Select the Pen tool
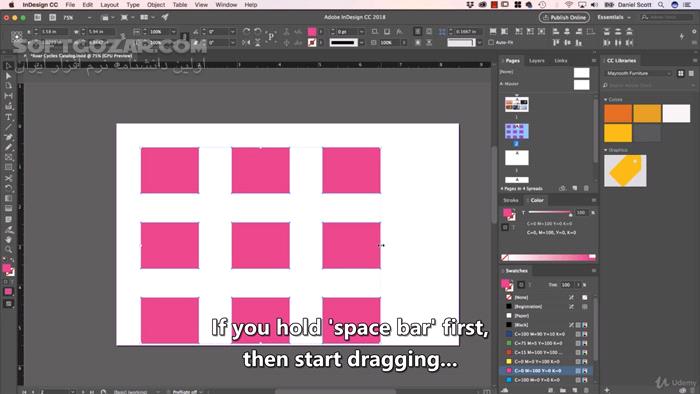Image resolution: width=700 pixels, height=394 pixels. point(8,137)
